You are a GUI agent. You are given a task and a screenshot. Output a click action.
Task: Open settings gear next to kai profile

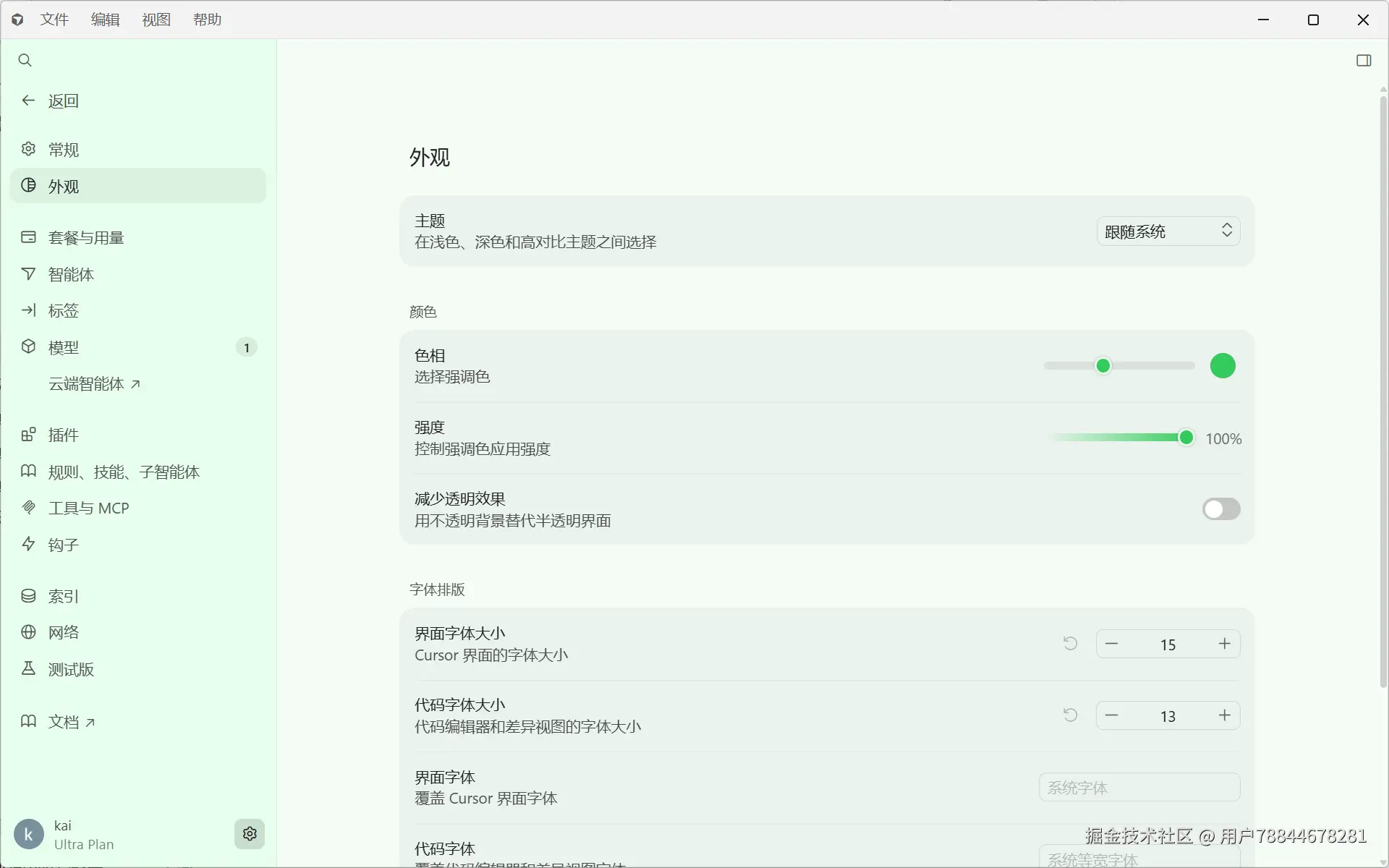pyautogui.click(x=250, y=834)
